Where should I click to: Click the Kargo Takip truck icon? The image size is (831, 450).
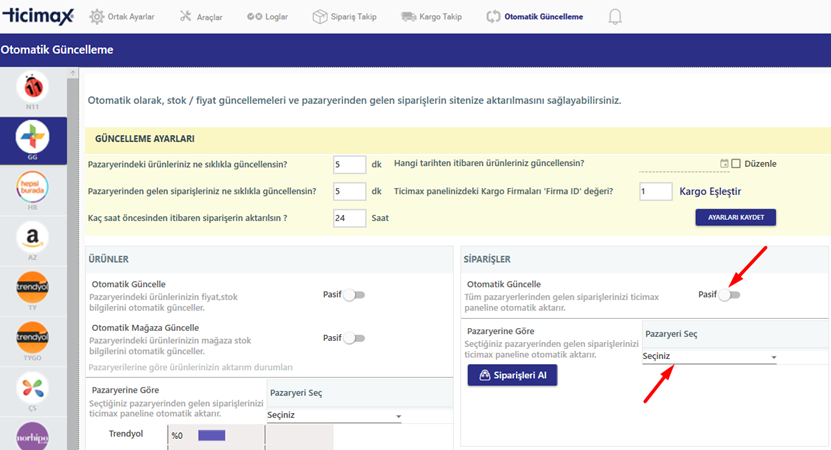tap(408, 17)
